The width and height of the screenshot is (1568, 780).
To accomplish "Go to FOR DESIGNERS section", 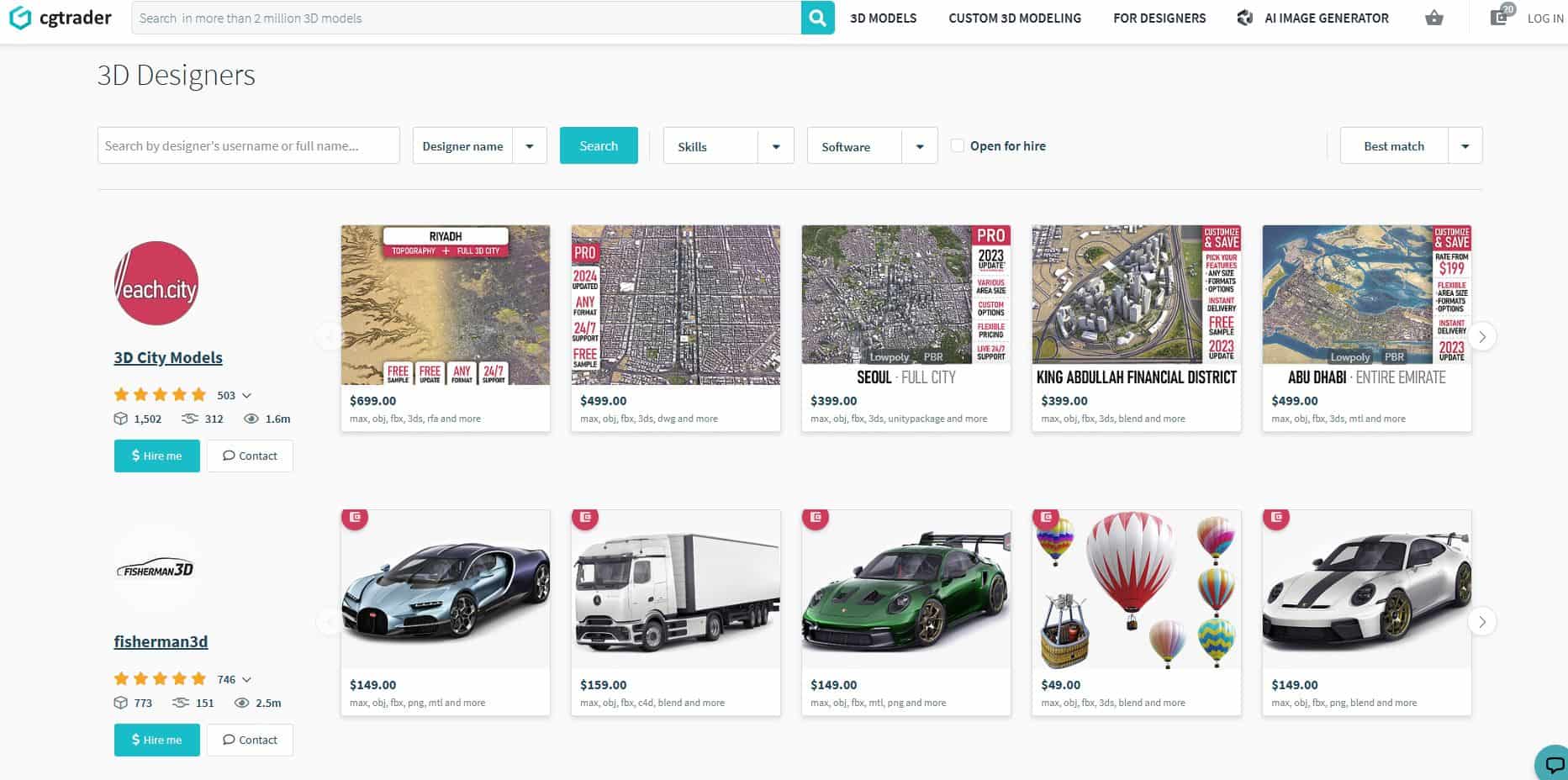I will tap(1159, 18).
